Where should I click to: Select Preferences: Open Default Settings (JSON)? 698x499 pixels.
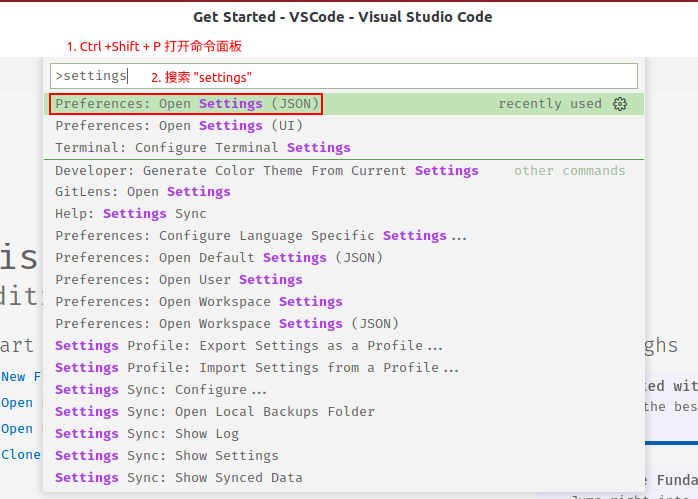(x=344, y=258)
